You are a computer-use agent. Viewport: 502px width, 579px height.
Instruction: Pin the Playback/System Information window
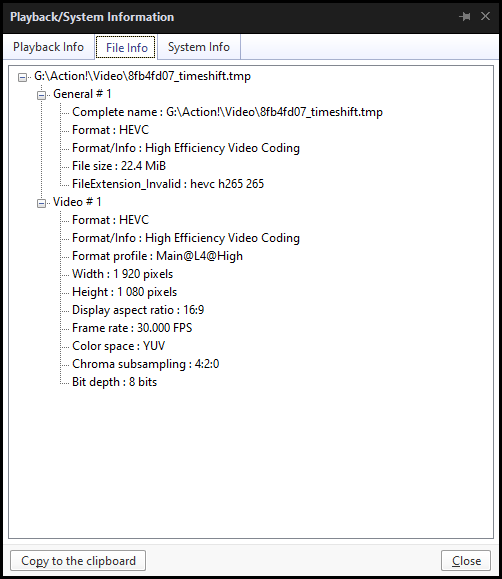(x=465, y=17)
